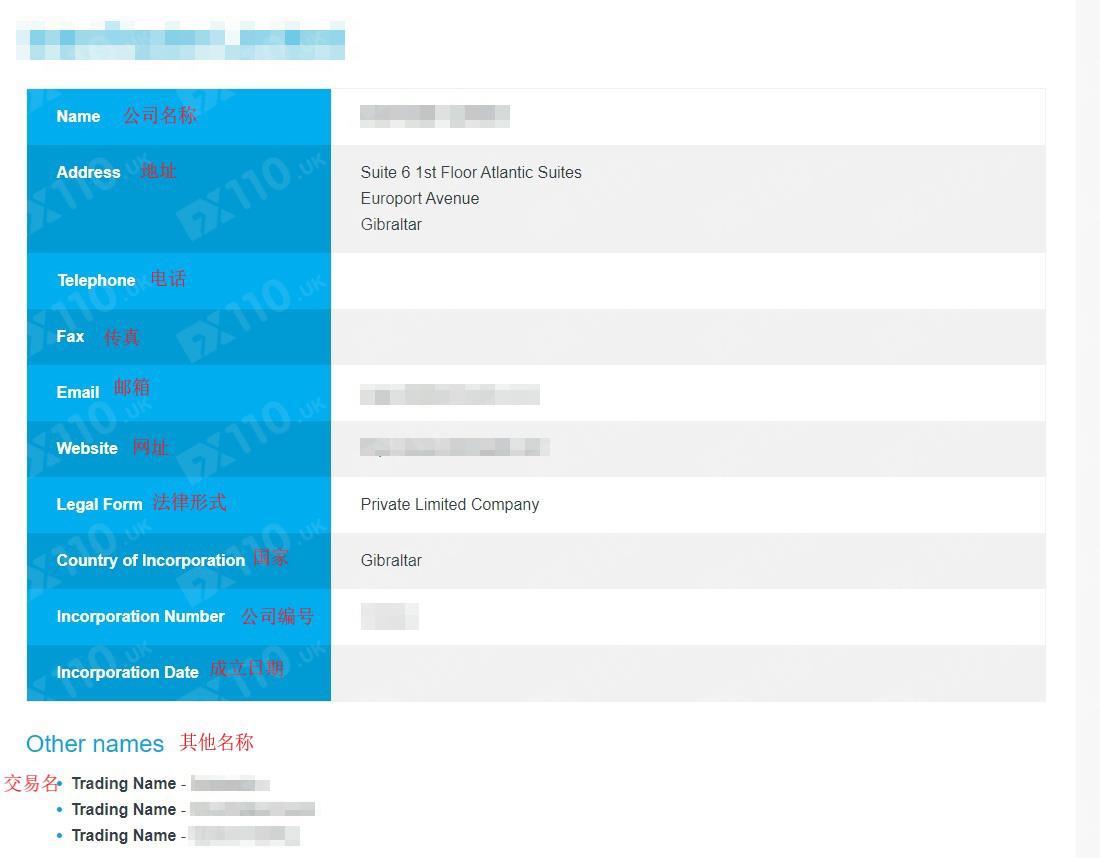Click the blurred company name value
Image resolution: width=1100 pixels, height=858 pixels.
tap(435, 116)
